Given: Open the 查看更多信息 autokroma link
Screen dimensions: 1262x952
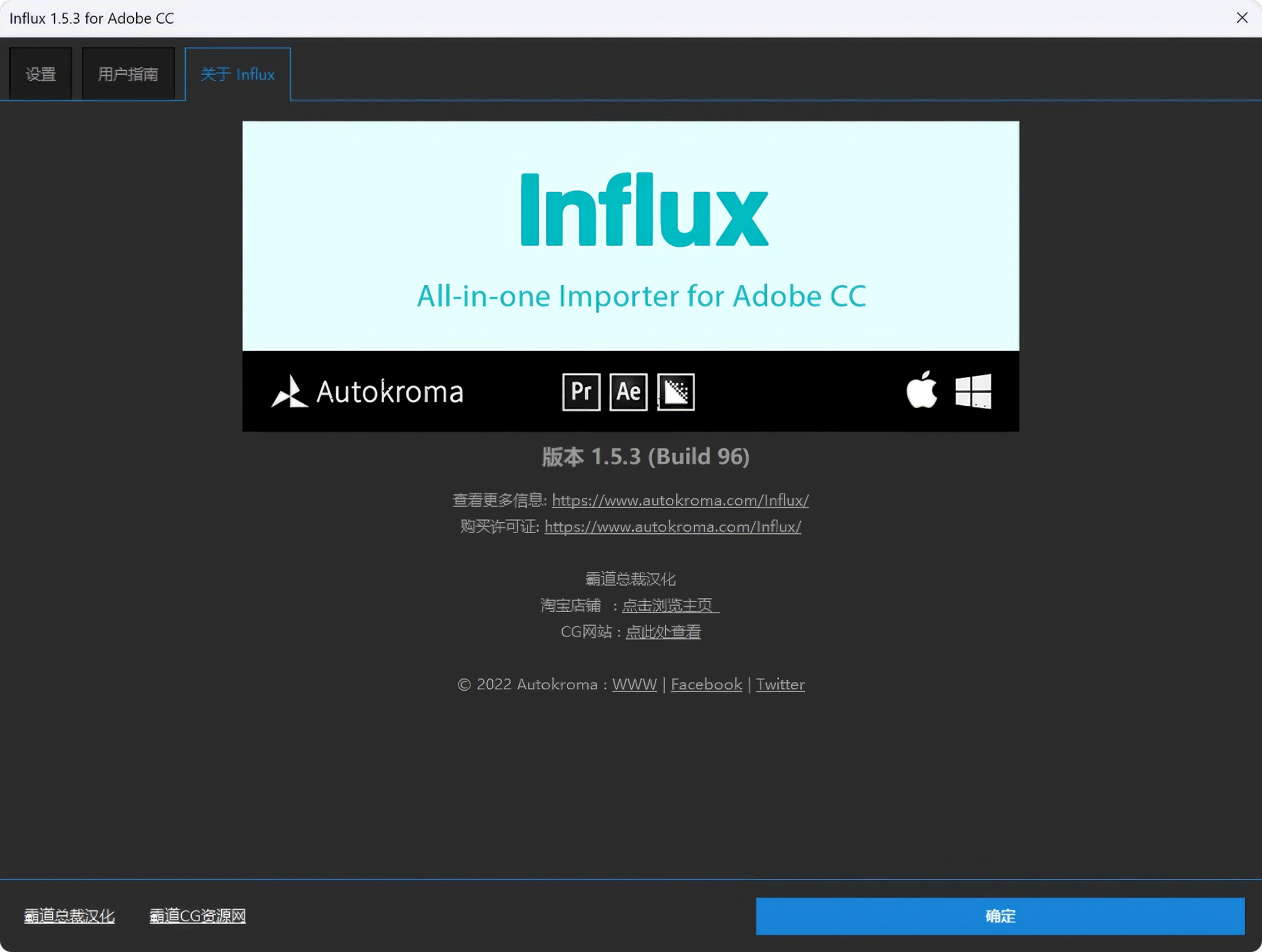Looking at the screenshot, I should click(x=680, y=500).
